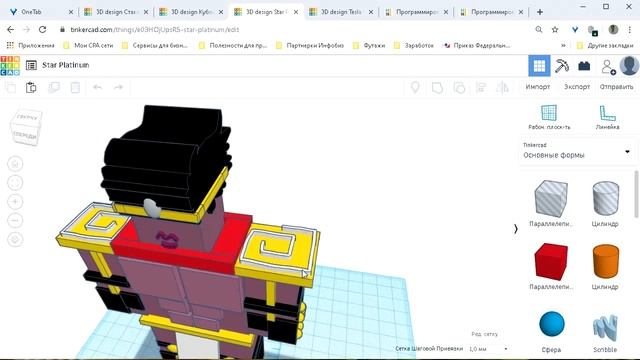This screenshot has width=640, height=360.
Task: Pick the orange Цилиндр shape
Action: click(x=605, y=262)
